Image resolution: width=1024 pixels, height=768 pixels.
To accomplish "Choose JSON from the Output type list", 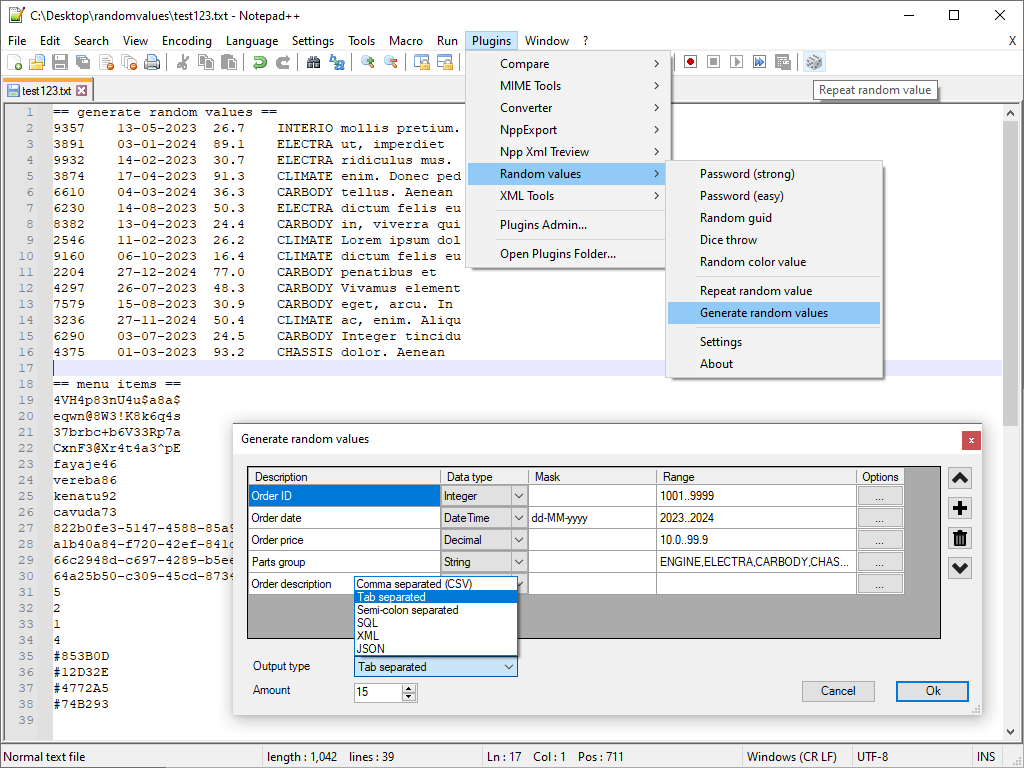I will click(371, 649).
